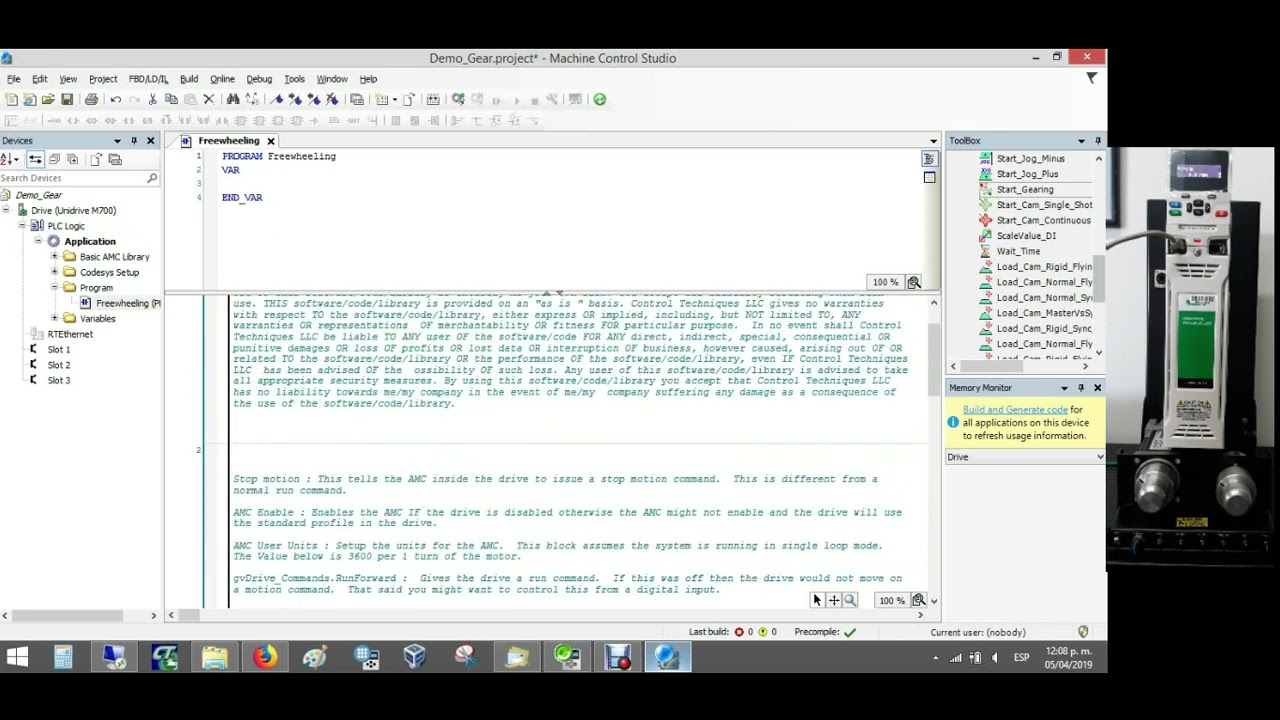
Task: Close the Freewheeling tab
Action: pos(270,141)
